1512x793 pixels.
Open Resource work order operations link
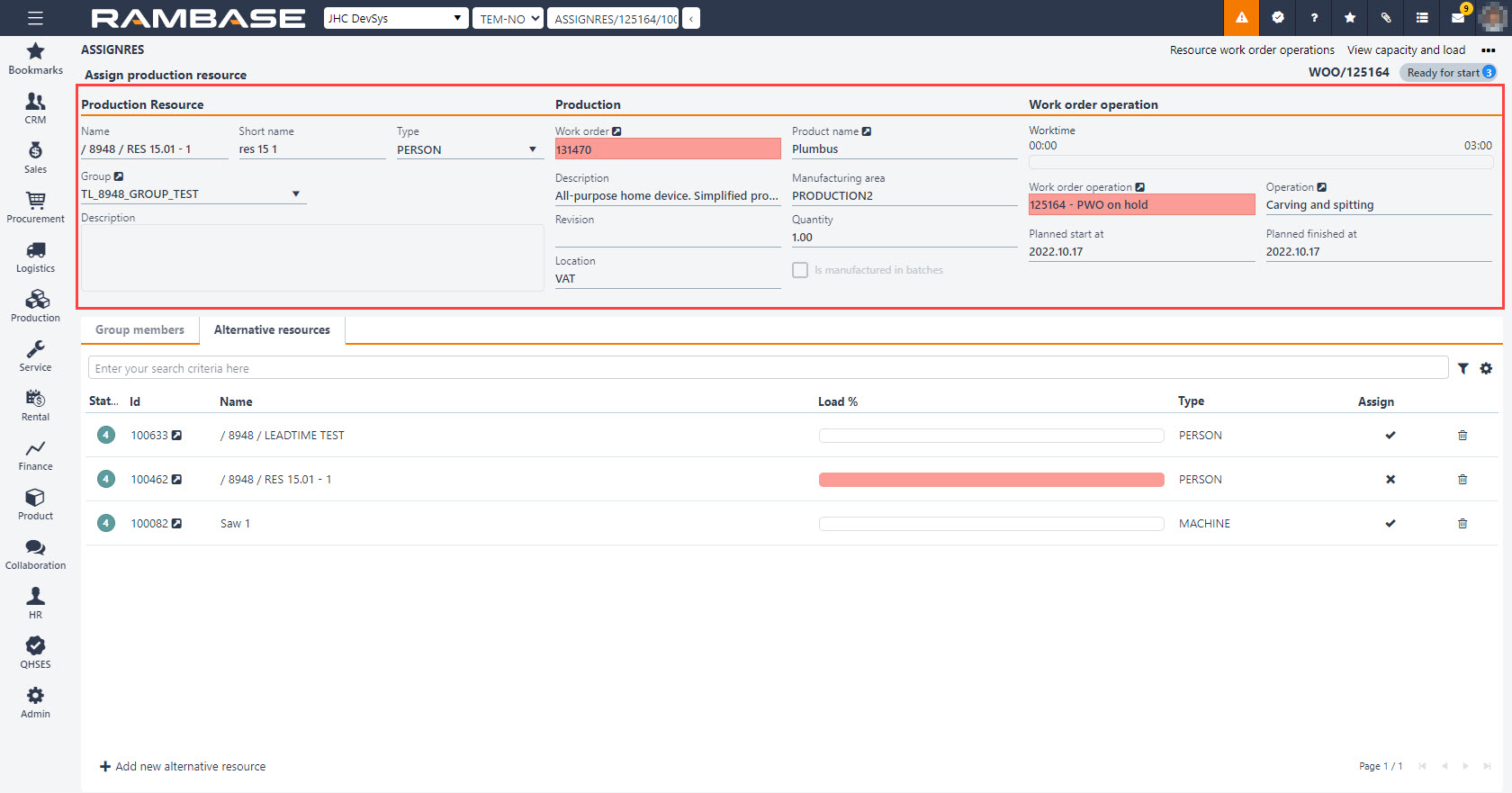point(1251,50)
